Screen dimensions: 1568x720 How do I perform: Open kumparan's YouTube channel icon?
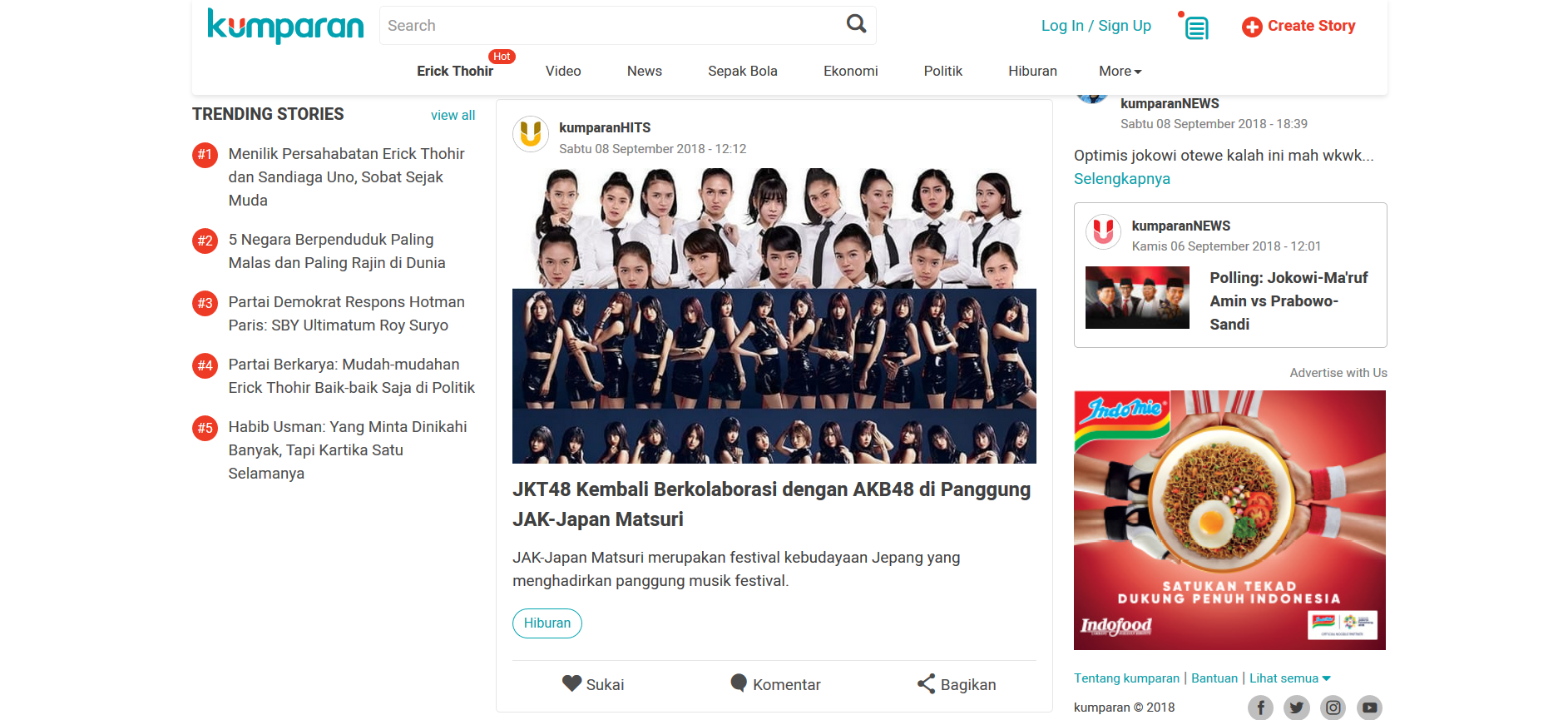(1369, 708)
